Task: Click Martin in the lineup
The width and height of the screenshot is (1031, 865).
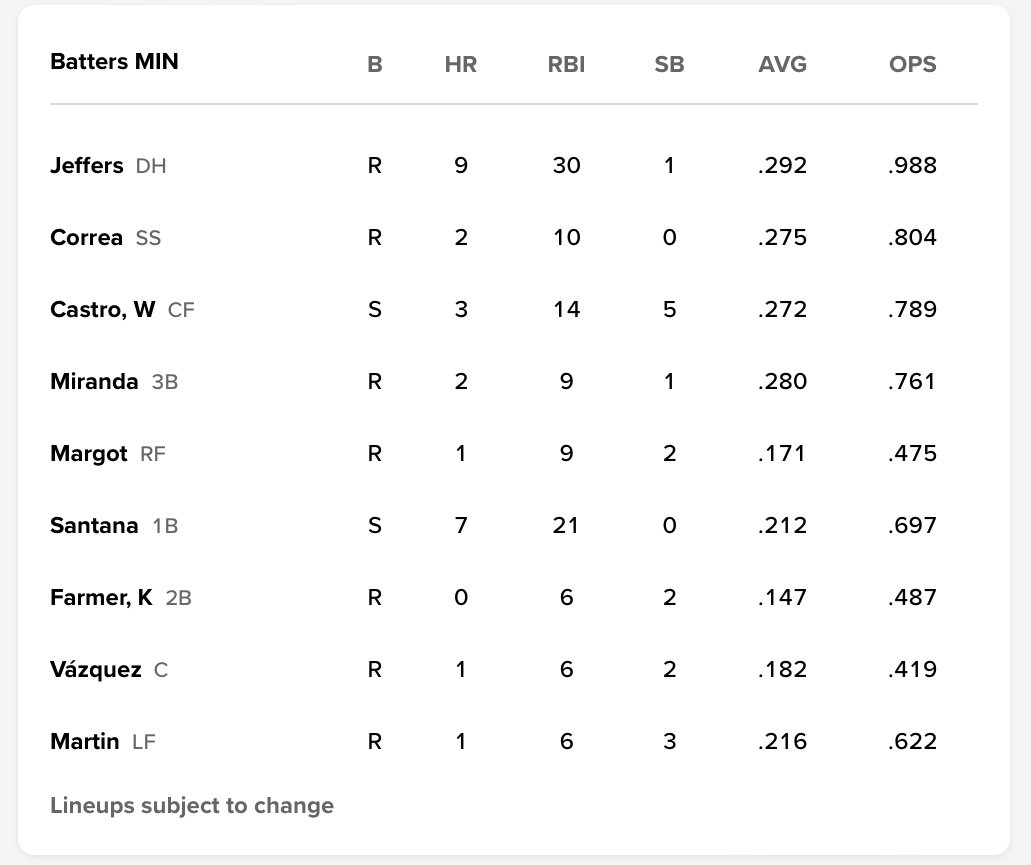Action: (x=85, y=742)
